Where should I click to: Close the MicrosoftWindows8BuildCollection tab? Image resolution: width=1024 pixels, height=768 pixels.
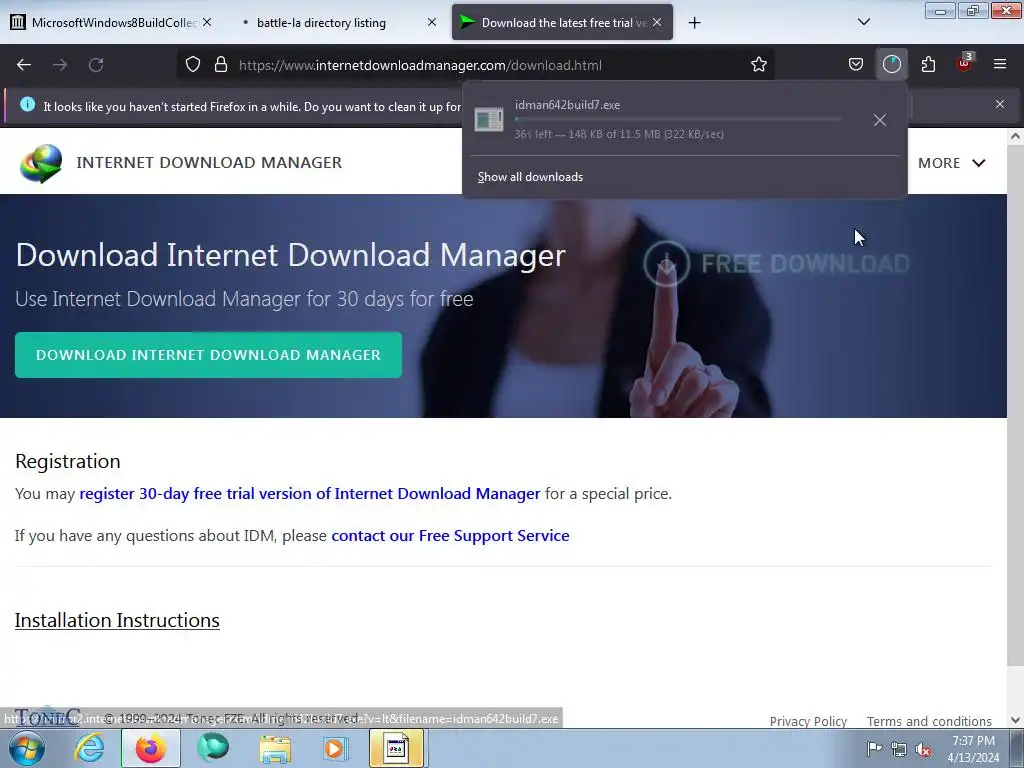pos(207,22)
